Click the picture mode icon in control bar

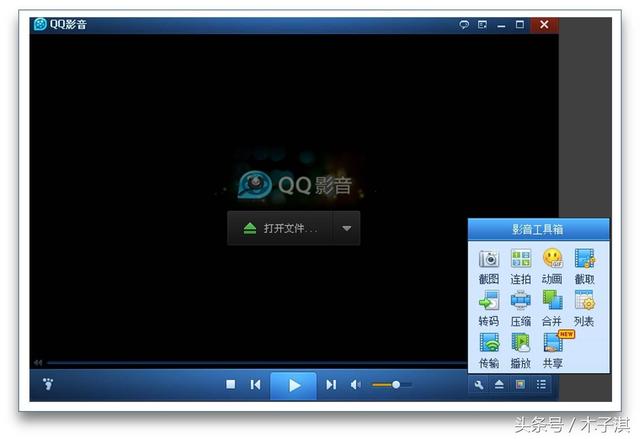[520, 384]
